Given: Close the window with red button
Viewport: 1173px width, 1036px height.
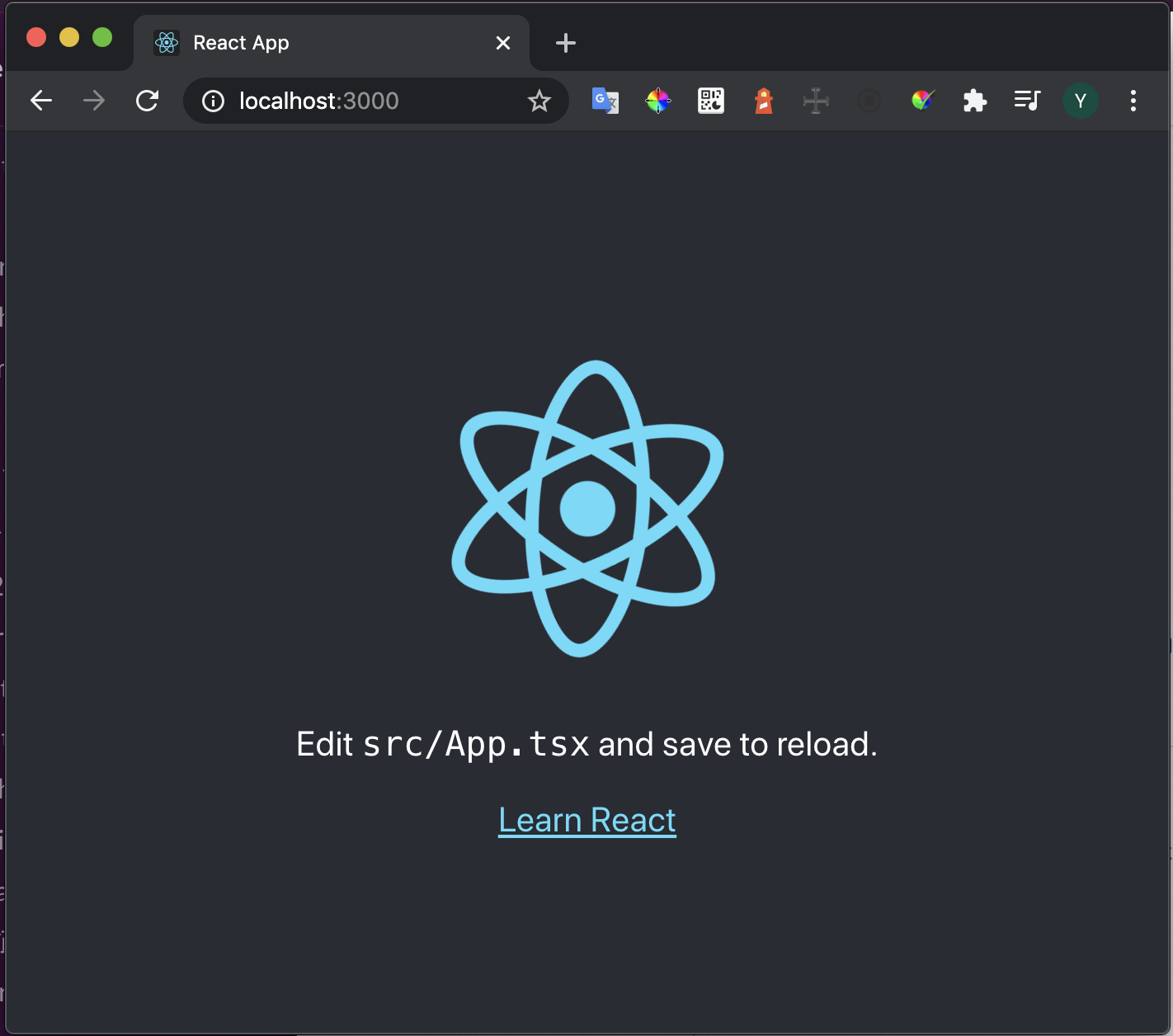Looking at the screenshot, I should pyautogui.click(x=36, y=37).
